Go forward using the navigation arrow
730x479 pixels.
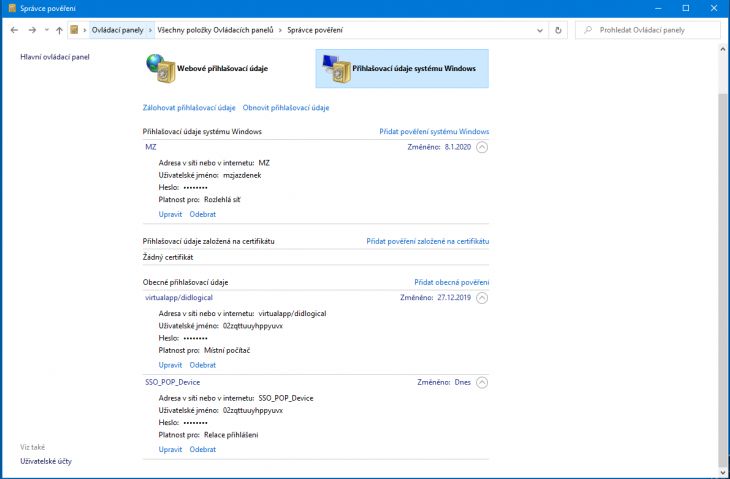click(32, 30)
